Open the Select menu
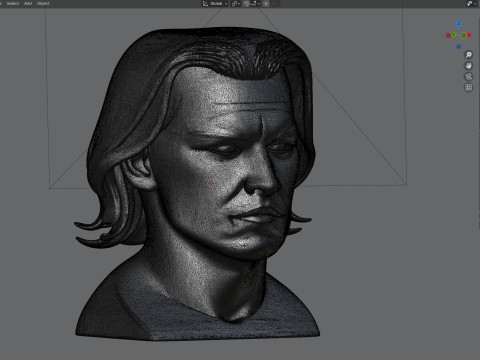This screenshot has height=360, width=480. (13, 3)
